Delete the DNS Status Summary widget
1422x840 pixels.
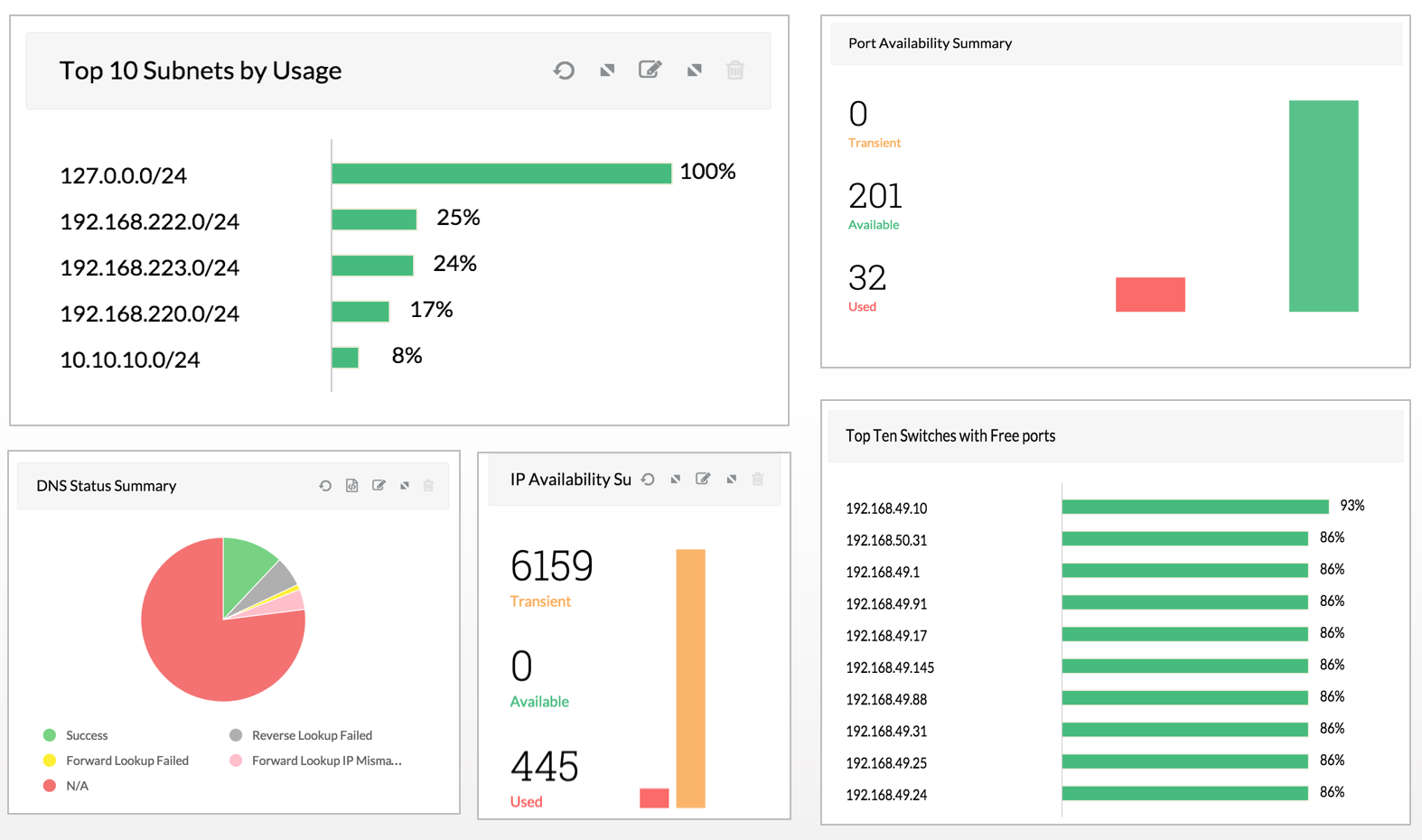click(x=428, y=486)
